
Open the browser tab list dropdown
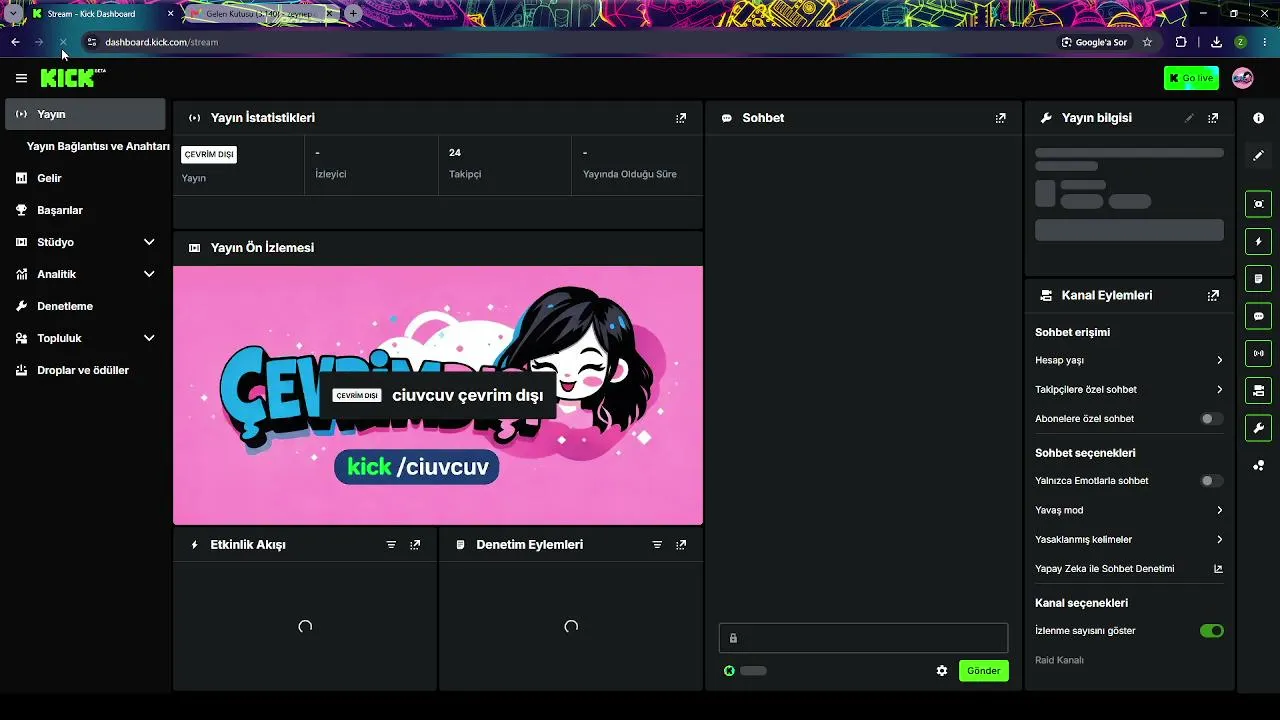pyautogui.click(x=13, y=14)
